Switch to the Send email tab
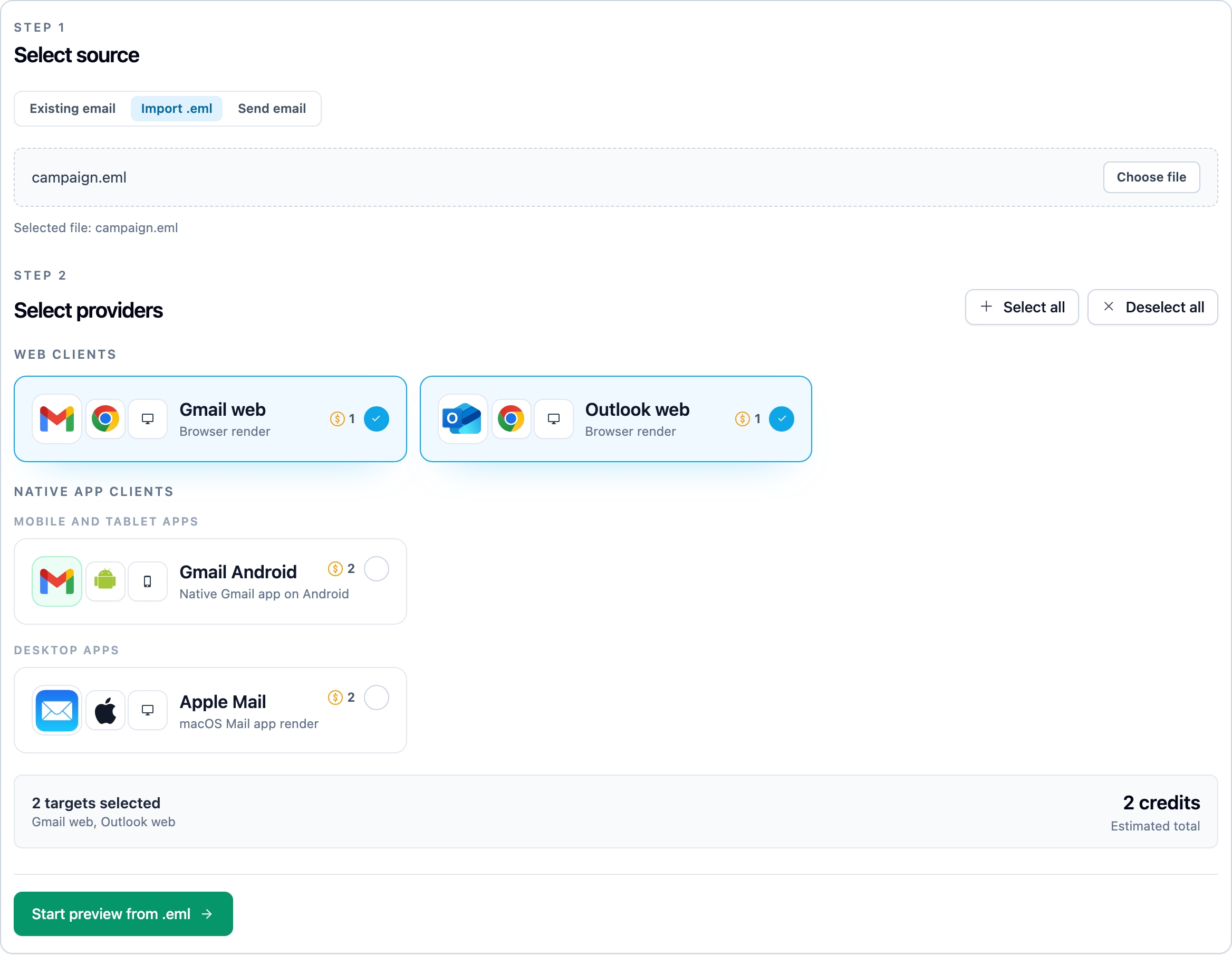Screen dimensions: 1232x955 tap(272, 108)
